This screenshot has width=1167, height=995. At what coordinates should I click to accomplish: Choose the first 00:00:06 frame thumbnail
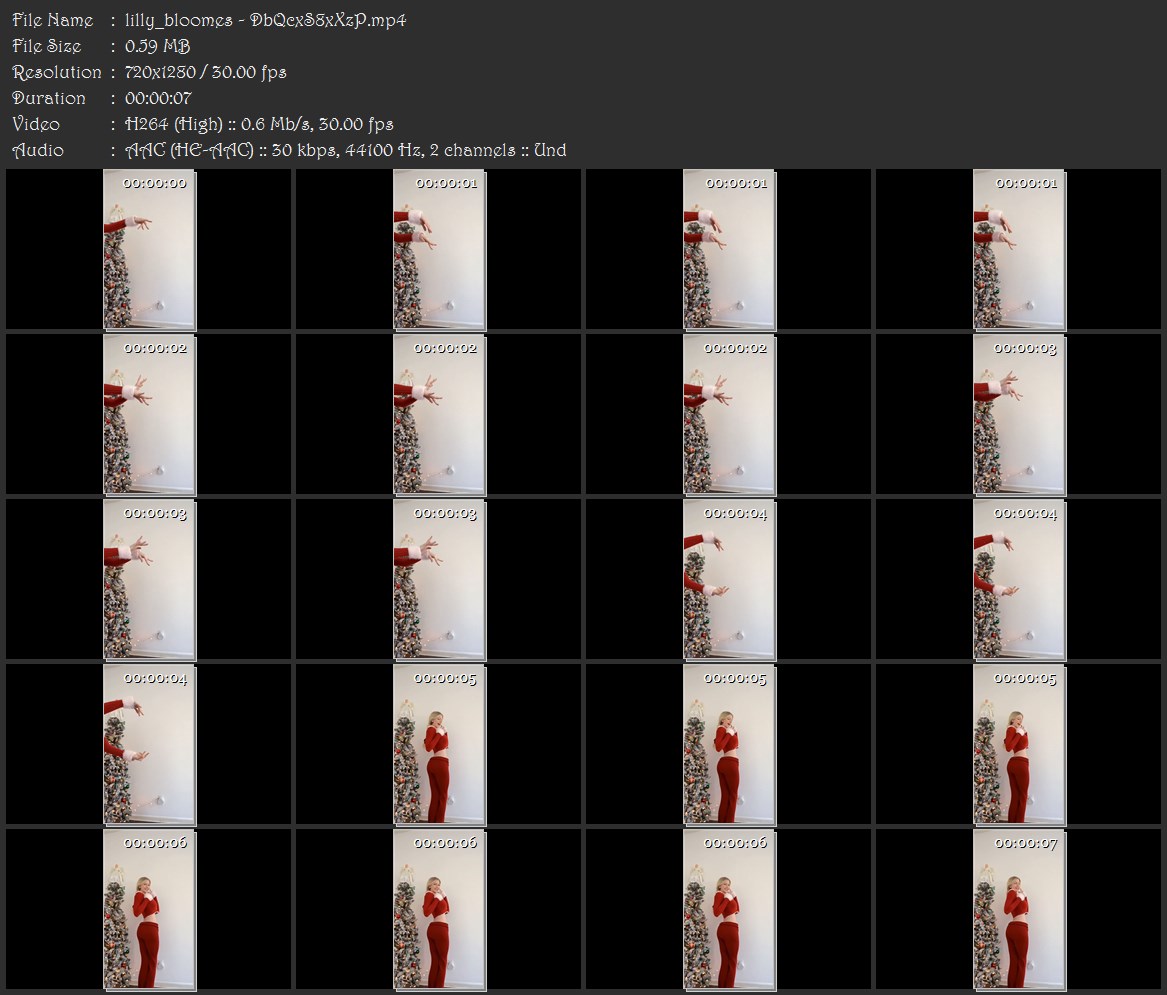pos(149,910)
